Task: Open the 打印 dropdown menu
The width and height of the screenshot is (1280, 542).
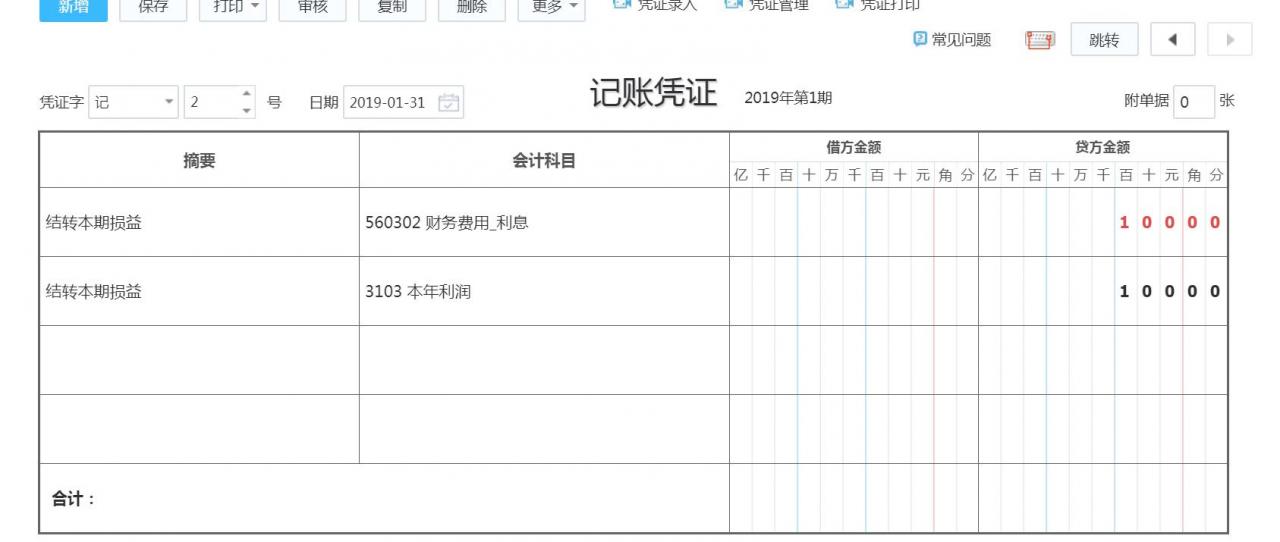Action: 233,7
